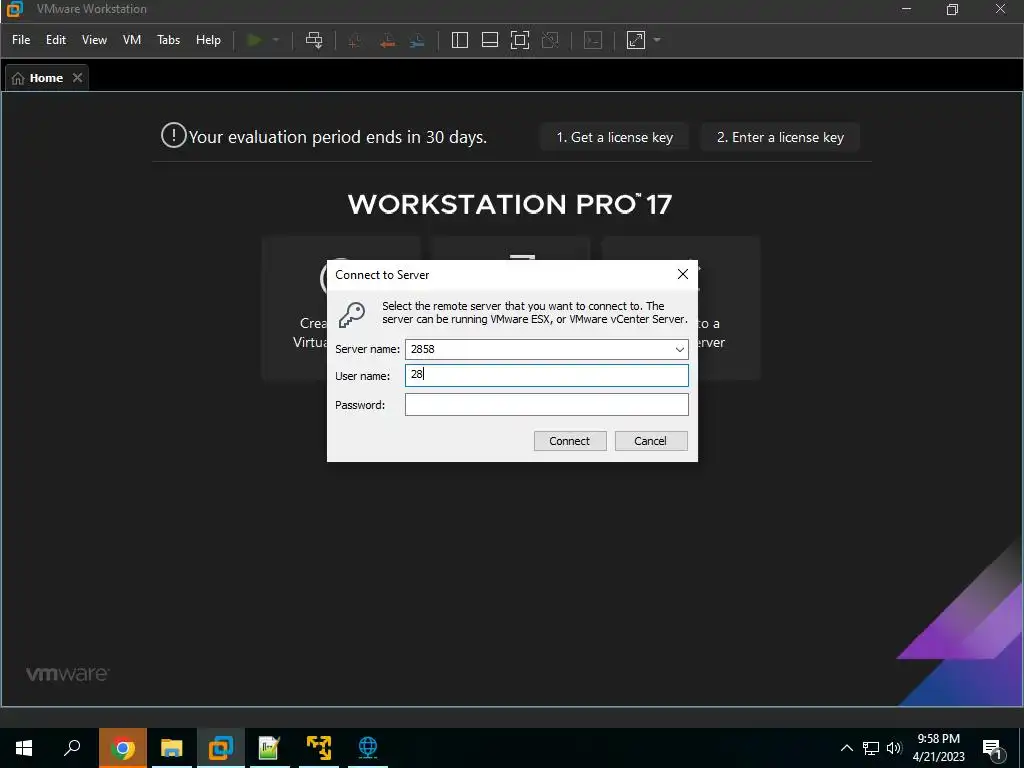The height and width of the screenshot is (768, 1024).
Task: Open the View menu
Action: [x=94, y=40]
